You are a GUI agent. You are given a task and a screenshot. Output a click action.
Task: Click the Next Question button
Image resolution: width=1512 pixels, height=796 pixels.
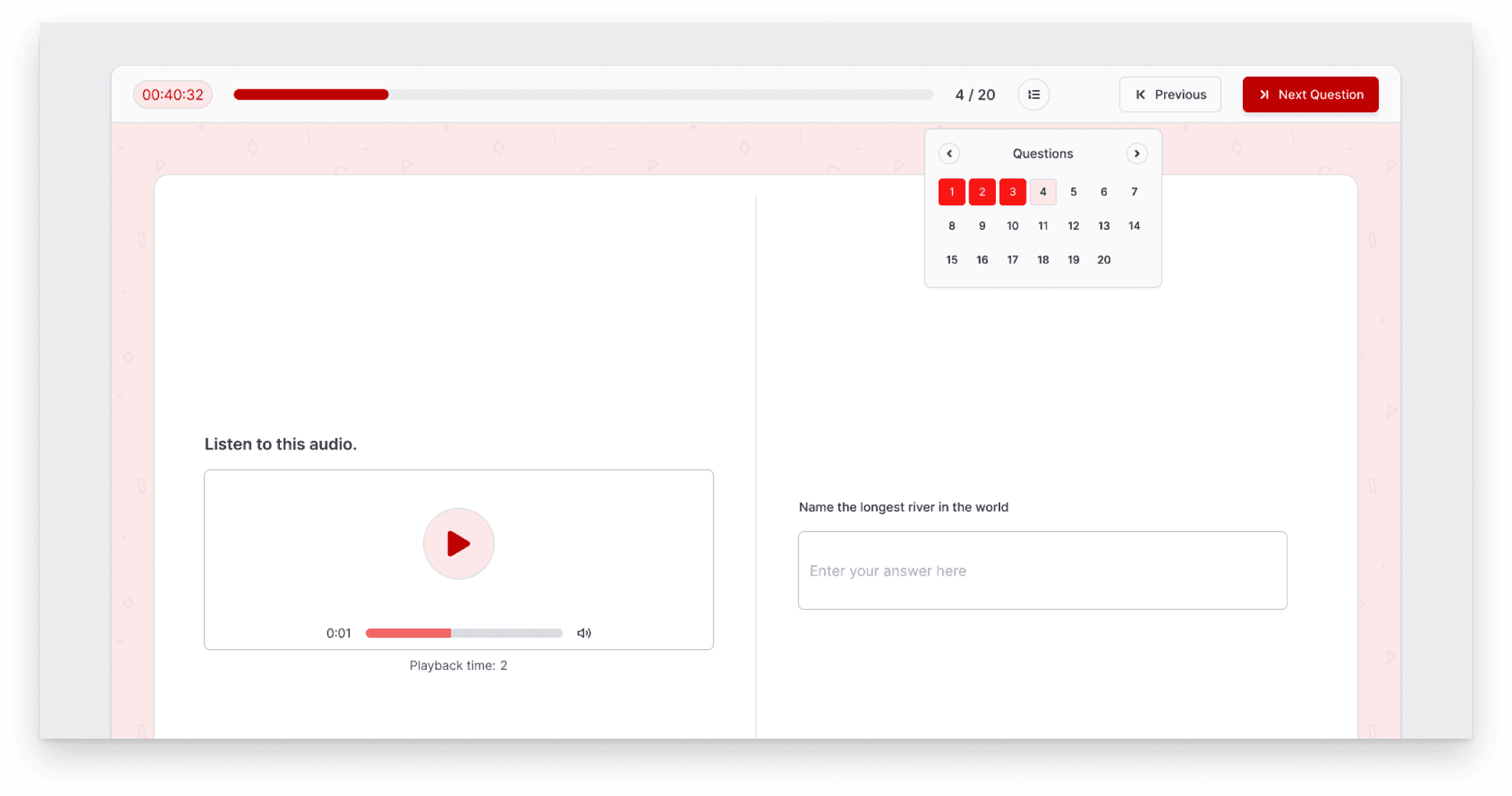tap(1310, 94)
